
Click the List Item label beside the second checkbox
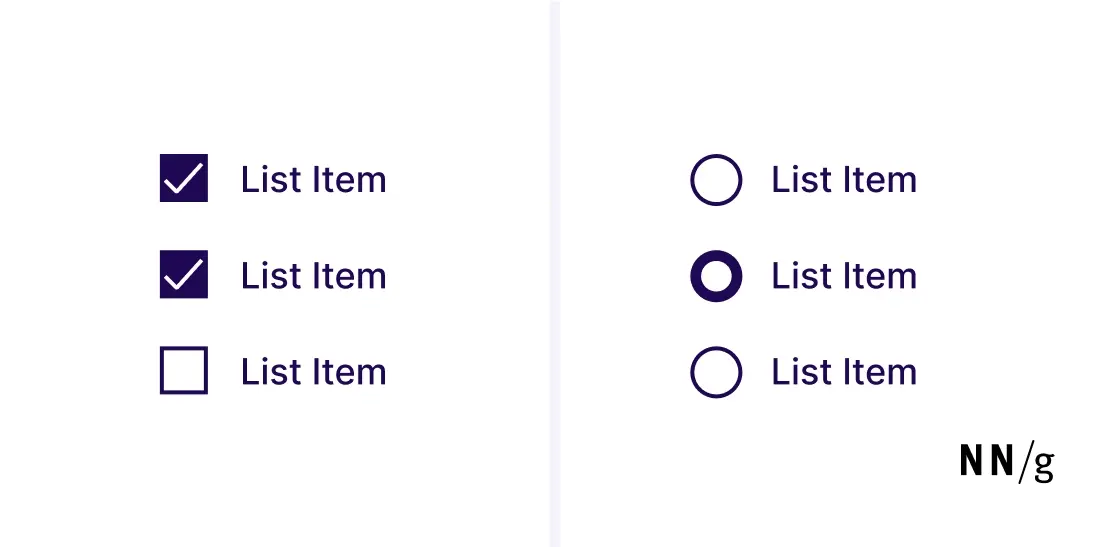pyautogui.click(x=313, y=276)
